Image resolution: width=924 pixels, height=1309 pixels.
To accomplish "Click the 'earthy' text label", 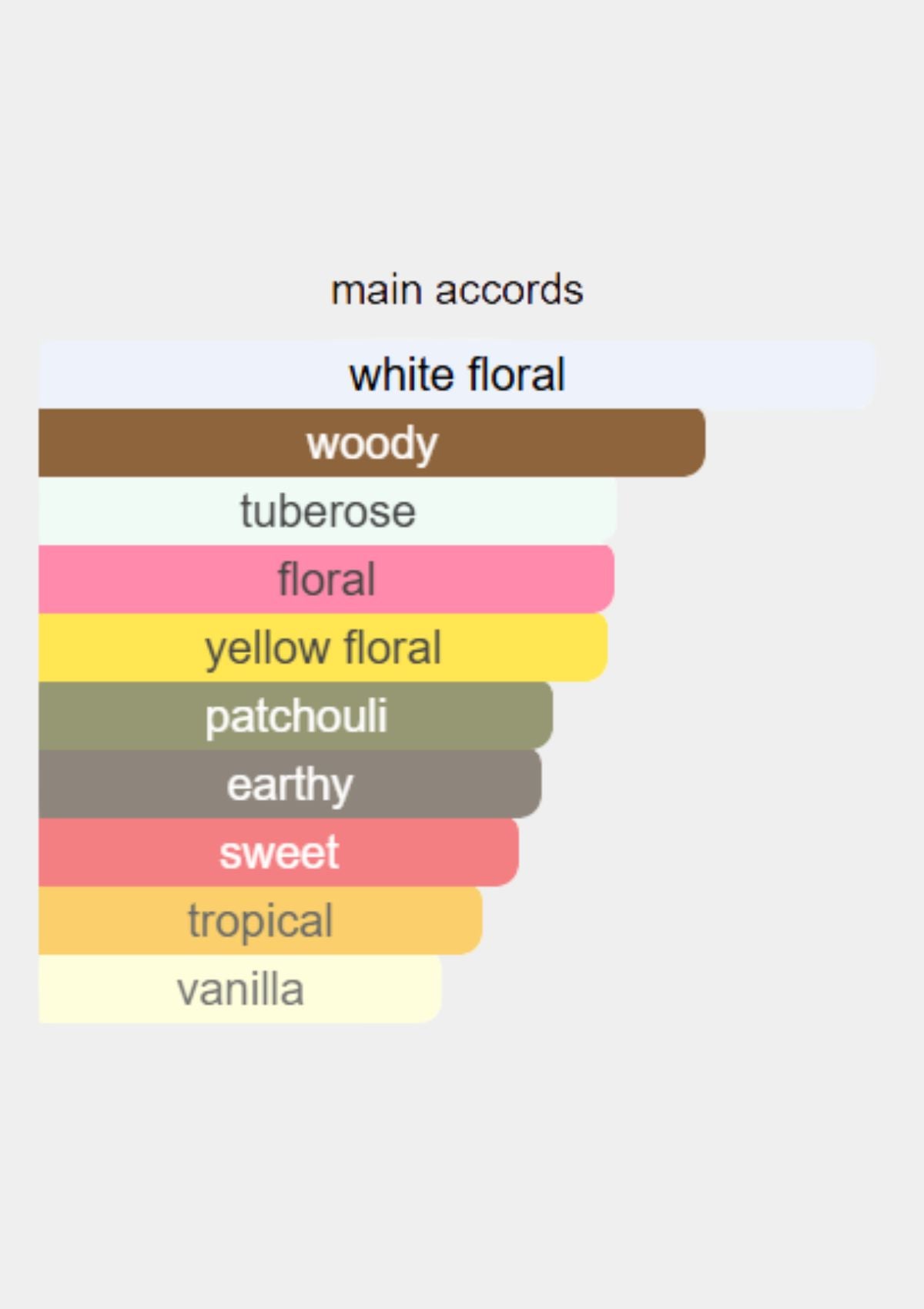I will [x=290, y=785].
